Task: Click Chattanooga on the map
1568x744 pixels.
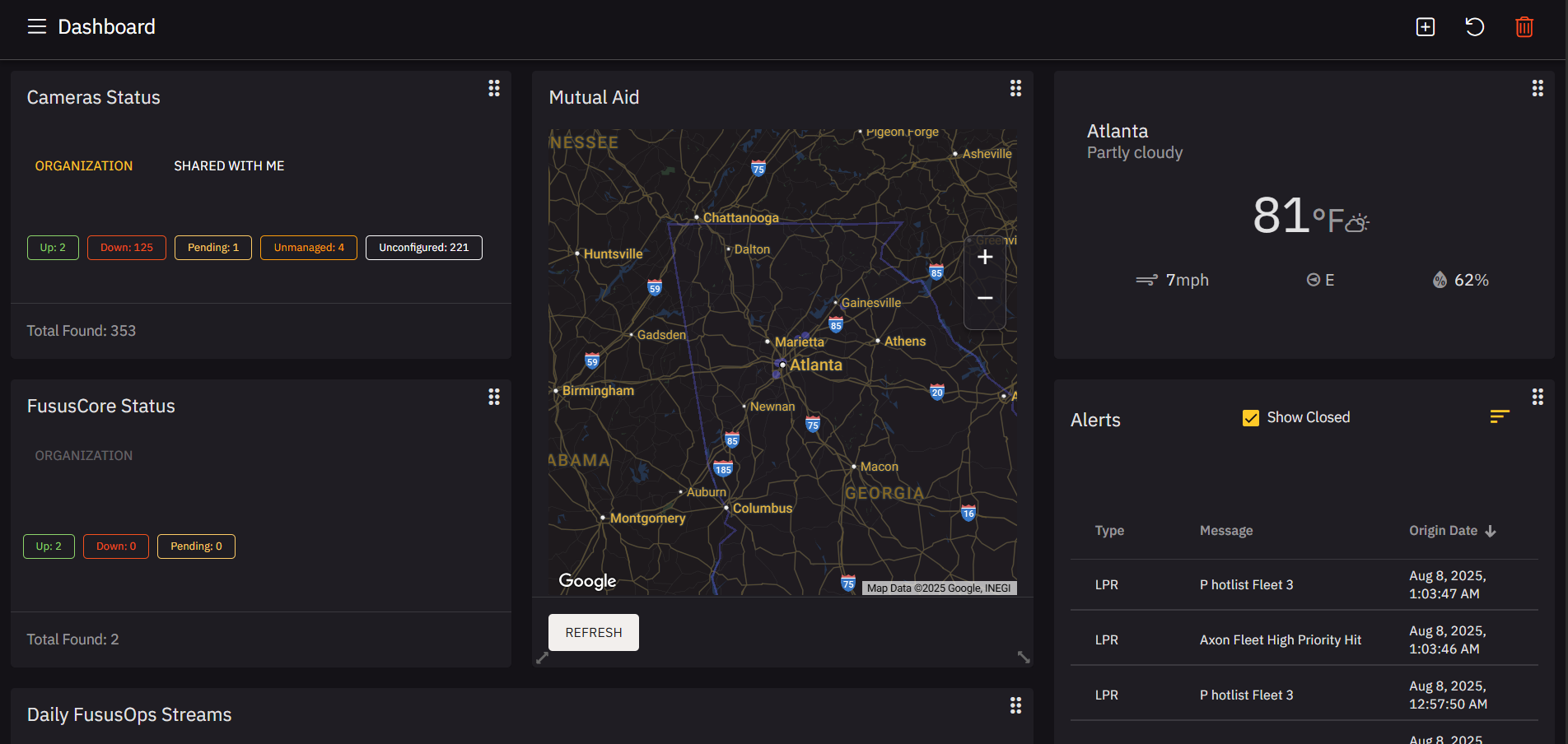Action: click(740, 218)
